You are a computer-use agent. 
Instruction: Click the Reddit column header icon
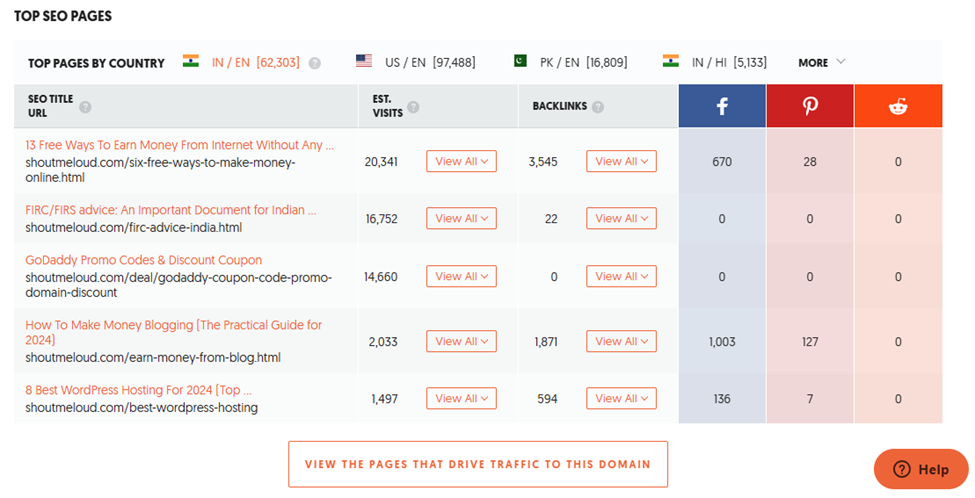[898, 106]
